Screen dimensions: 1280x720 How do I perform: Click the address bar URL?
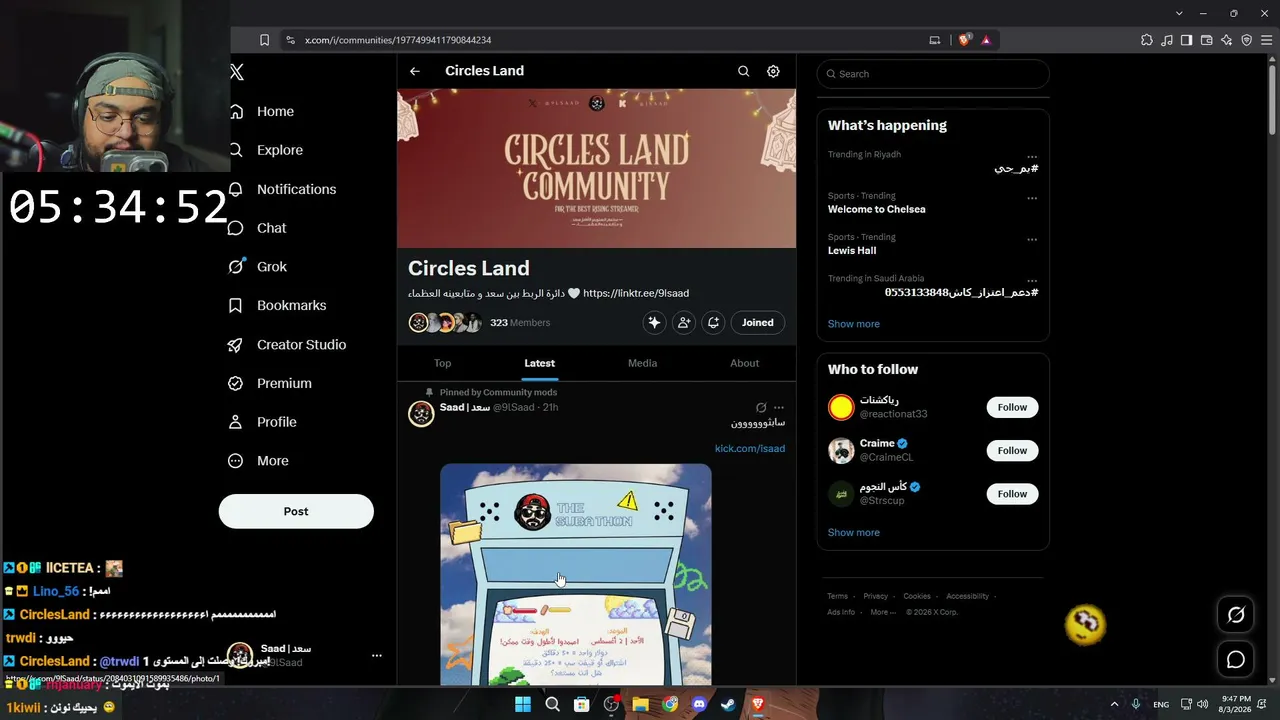tap(398, 40)
